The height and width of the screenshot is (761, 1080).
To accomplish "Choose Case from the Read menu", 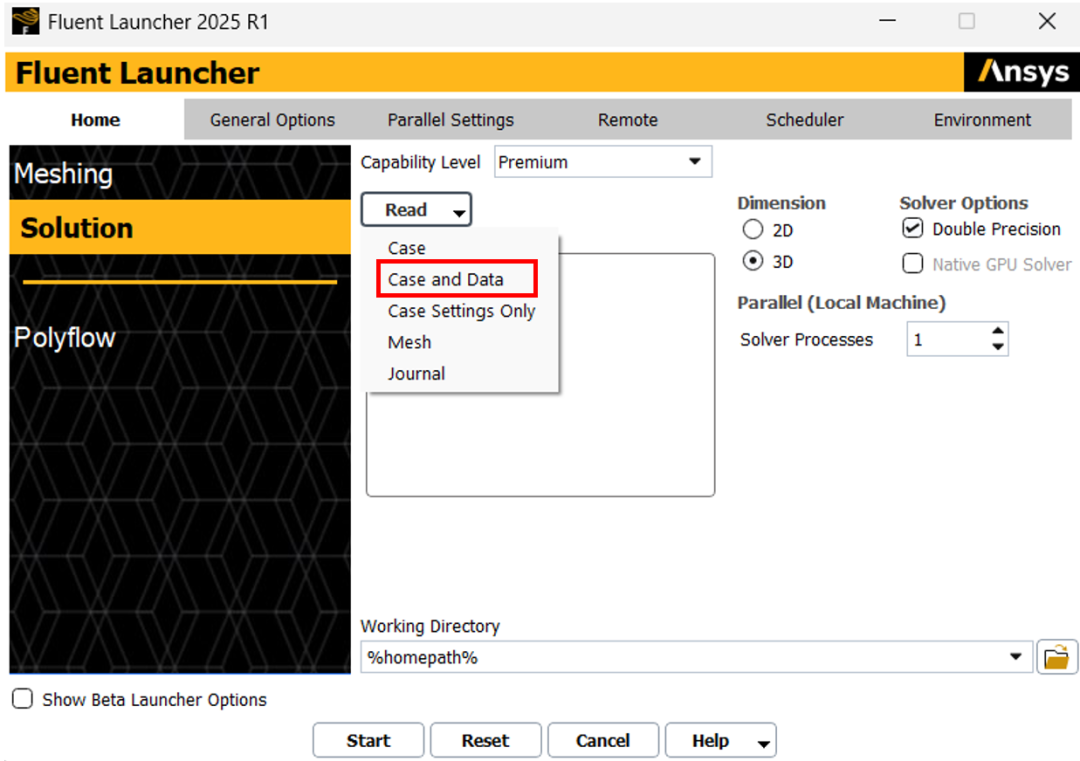I will pos(406,248).
